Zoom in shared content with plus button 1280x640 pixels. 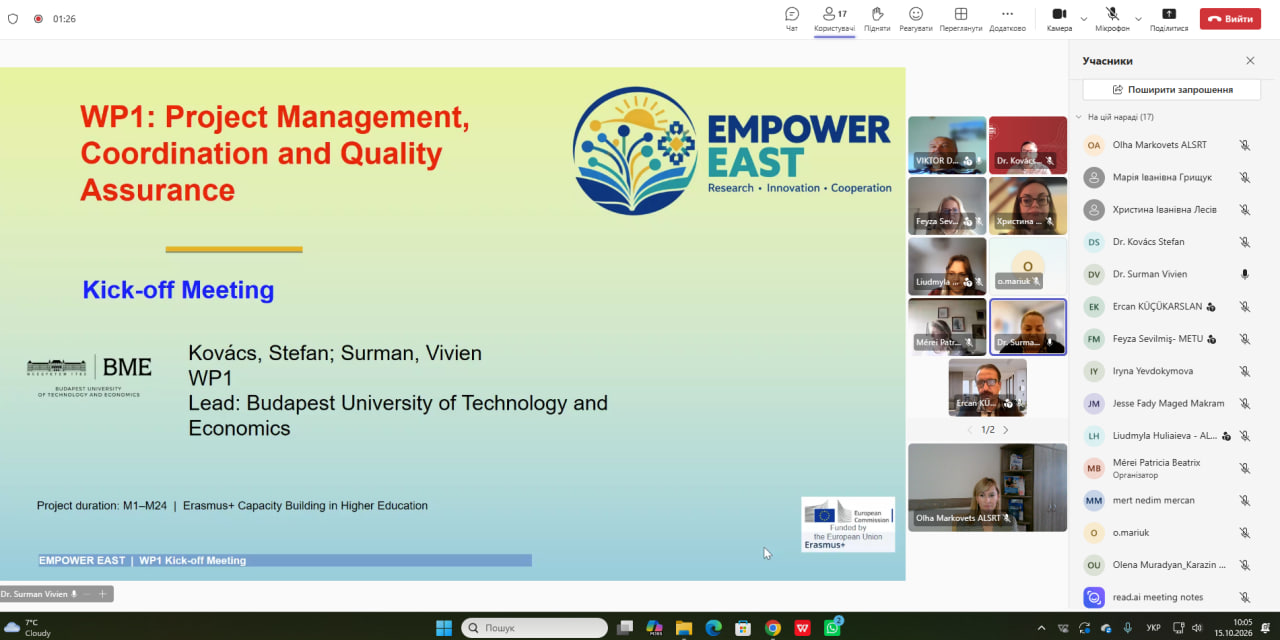tap(102, 594)
